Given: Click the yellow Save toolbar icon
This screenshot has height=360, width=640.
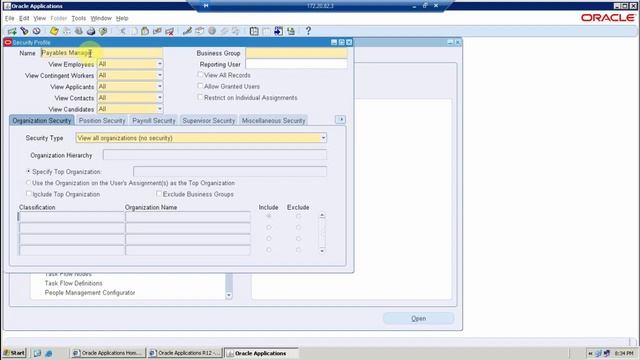Looking at the screenshot, I should (x=54, y=31).
